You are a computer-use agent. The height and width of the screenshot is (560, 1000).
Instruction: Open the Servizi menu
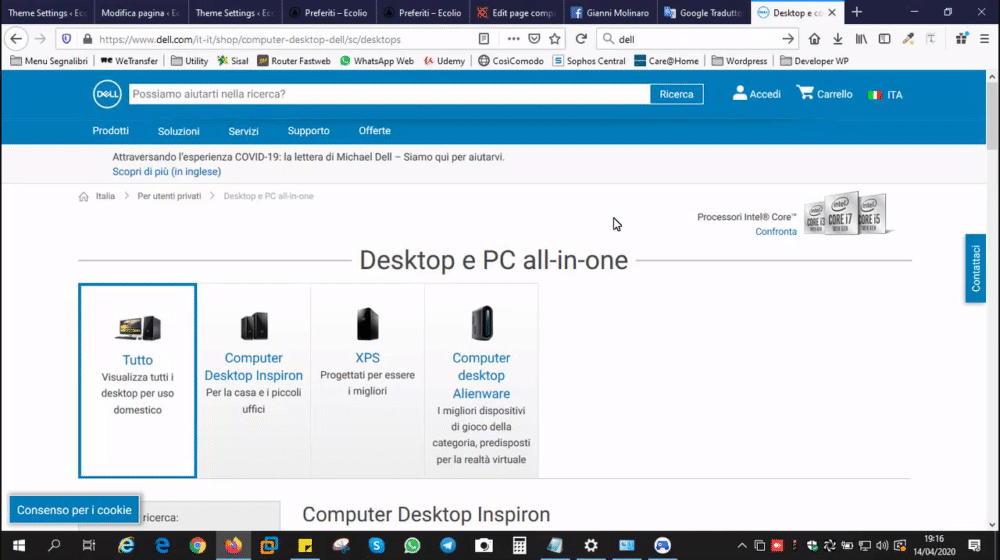244,131
